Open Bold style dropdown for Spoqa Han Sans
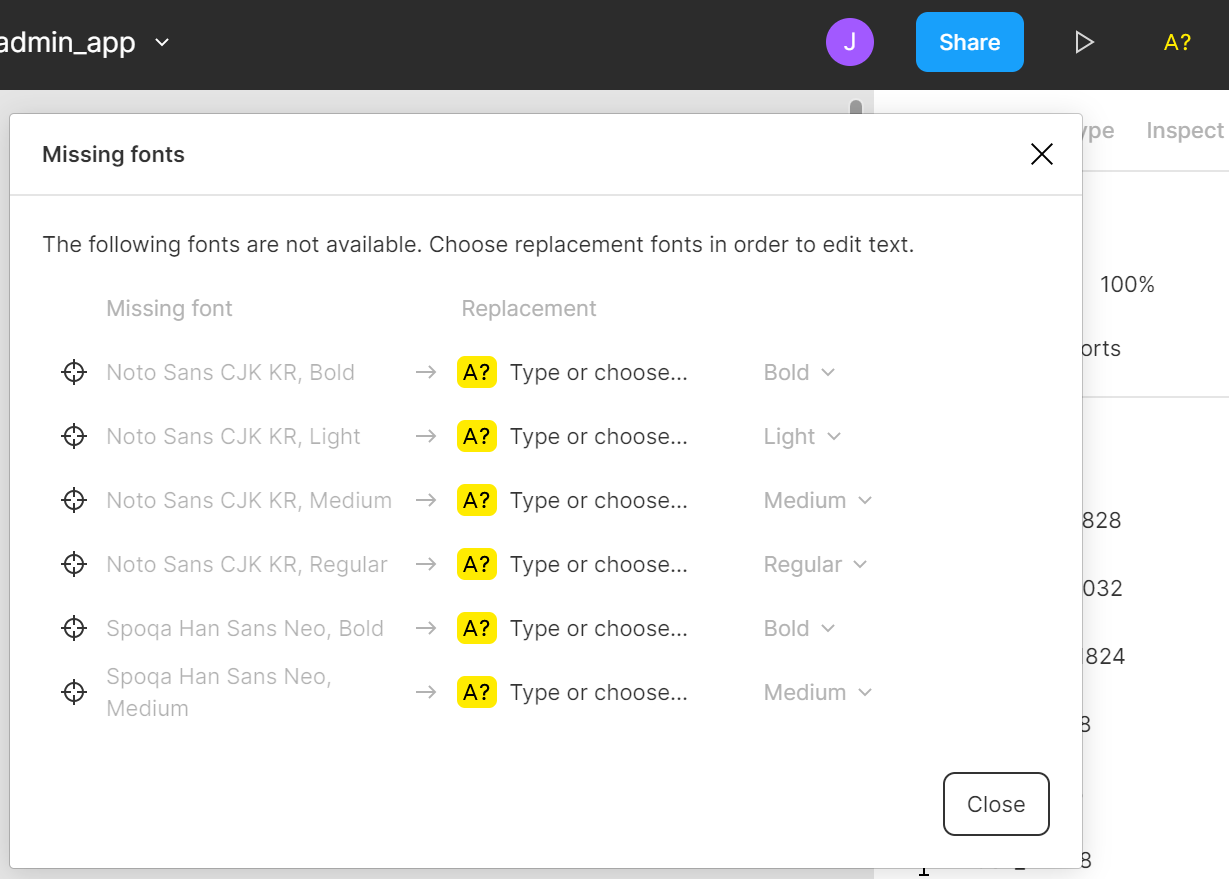 coord(799,628)
